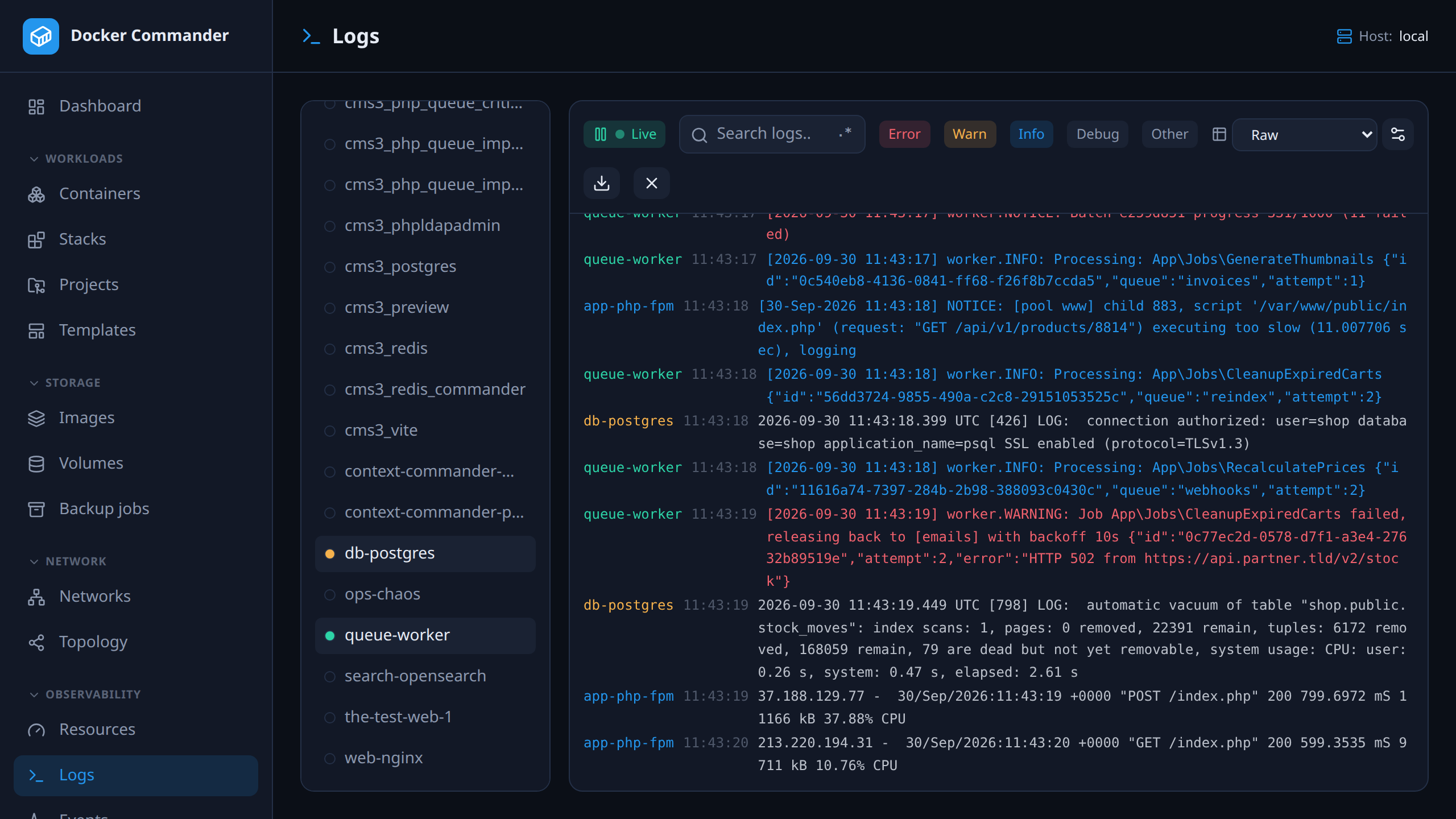Toggle the Info level filter

click(1031, 134)
